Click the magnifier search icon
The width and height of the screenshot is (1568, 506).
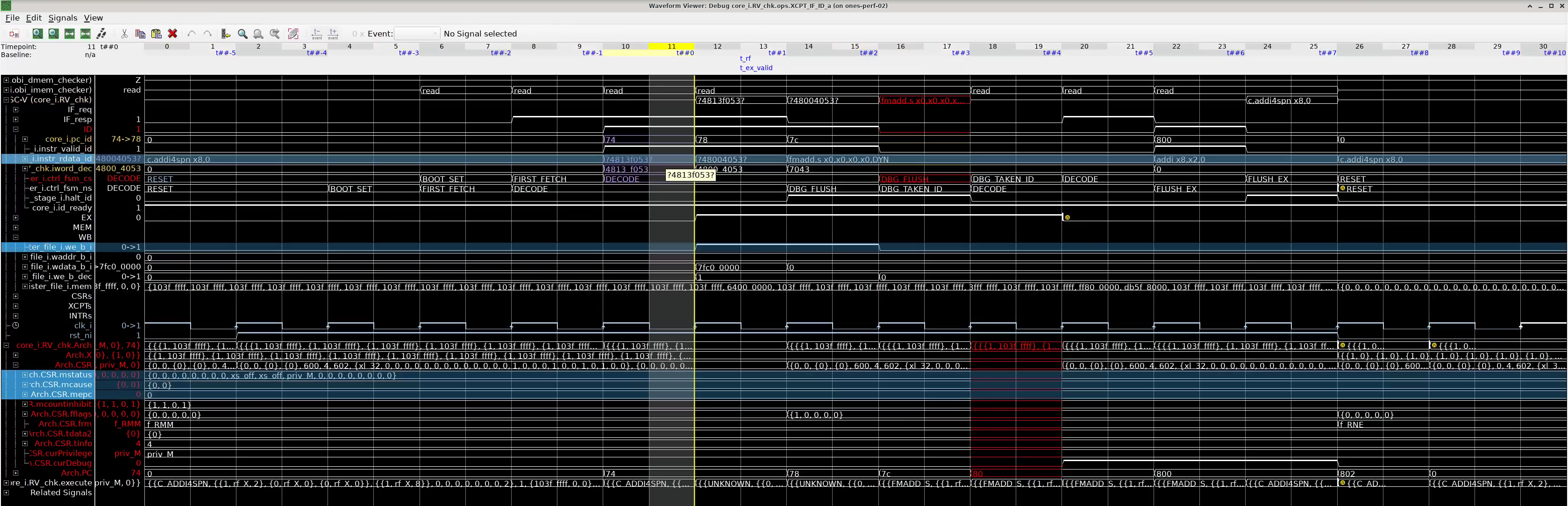242,34
